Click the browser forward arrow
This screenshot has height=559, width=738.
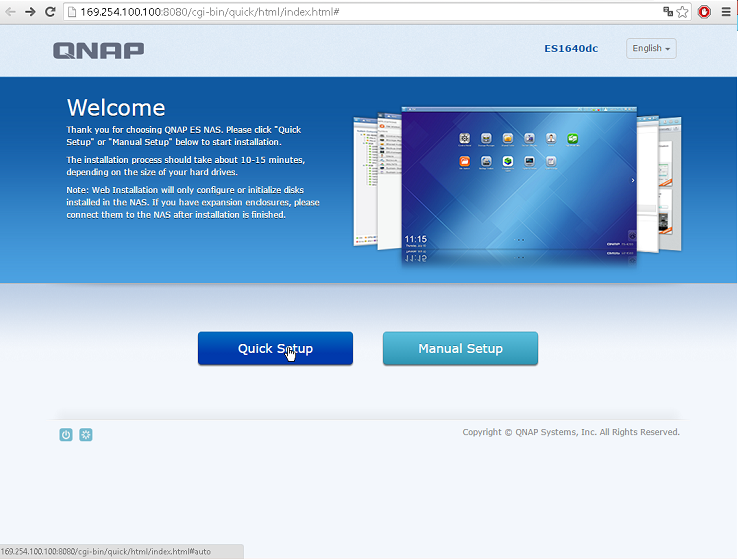click(30, 12)
